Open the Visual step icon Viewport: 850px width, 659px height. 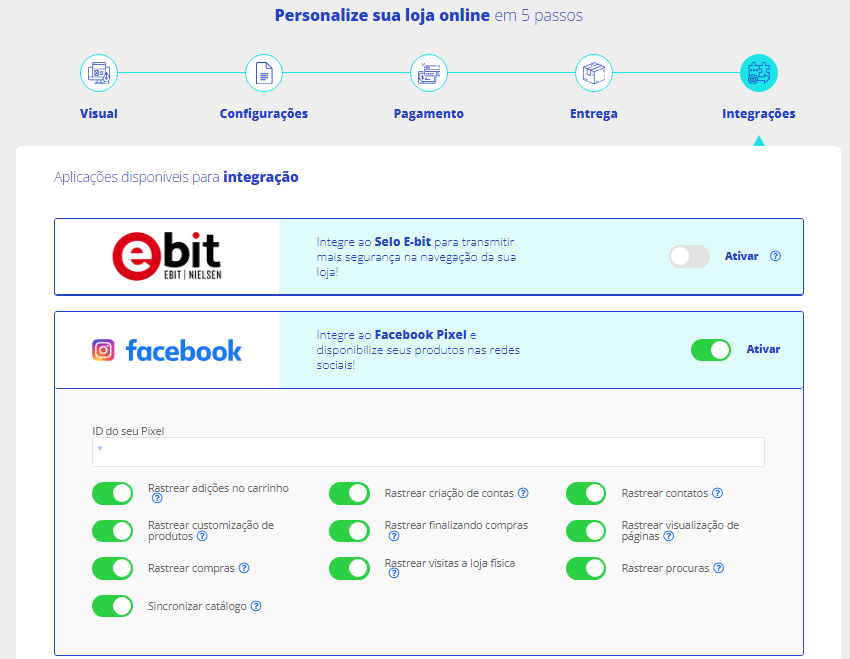point(99,73)
